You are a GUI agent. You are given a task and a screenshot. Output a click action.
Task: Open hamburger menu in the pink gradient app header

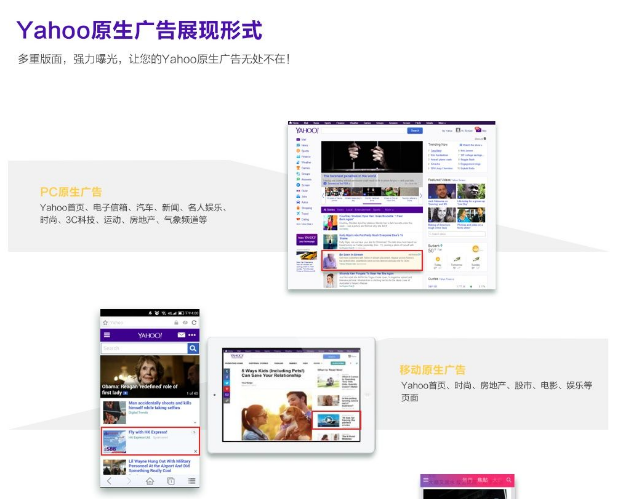pyautogui.click(x=426, y=480)
